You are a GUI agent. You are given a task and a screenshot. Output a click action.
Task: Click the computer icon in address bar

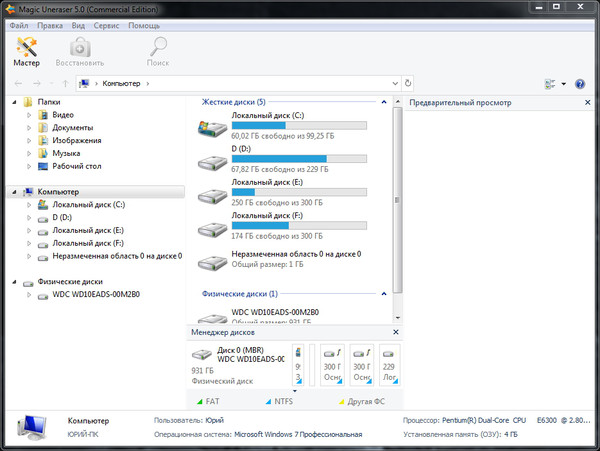click(84, 83)
